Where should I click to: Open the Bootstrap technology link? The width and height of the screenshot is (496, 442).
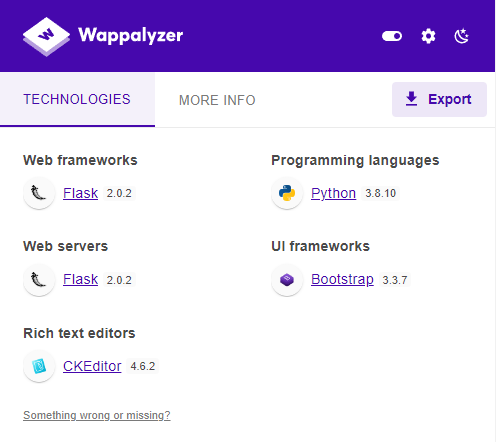pyautogui.click(x=342, y=279)
